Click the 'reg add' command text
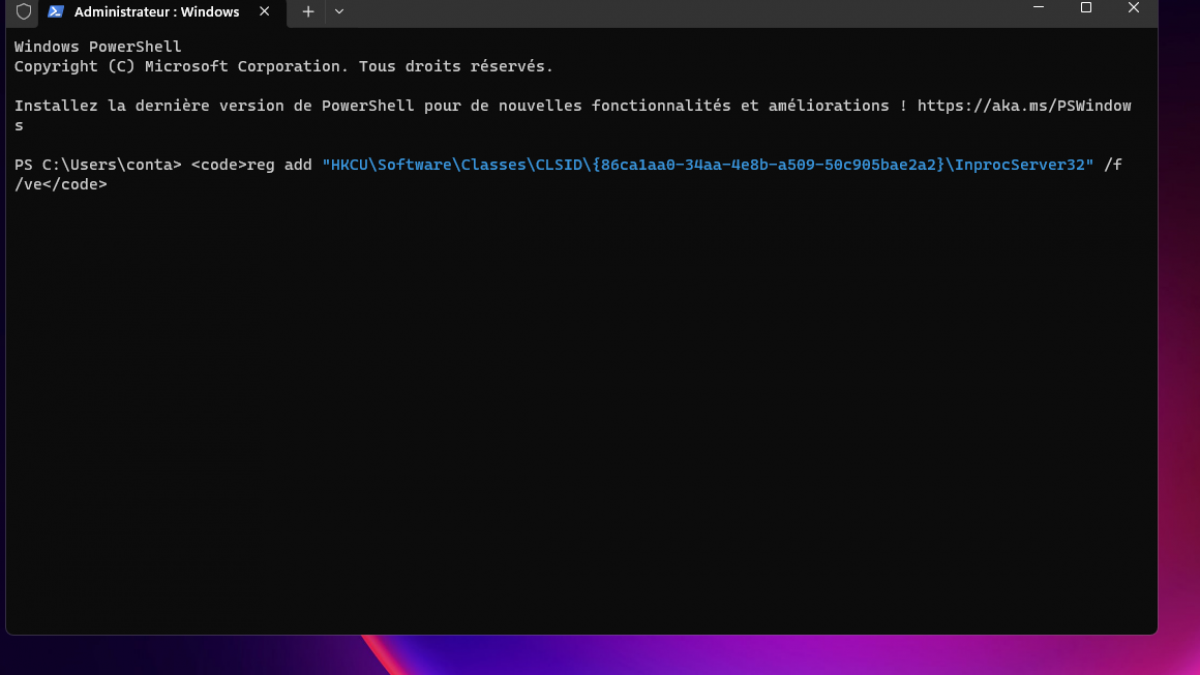 280,165
